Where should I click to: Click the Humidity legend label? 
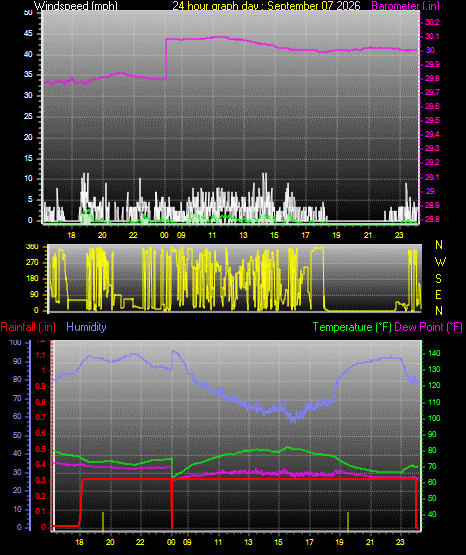click(x=86, y=327)
